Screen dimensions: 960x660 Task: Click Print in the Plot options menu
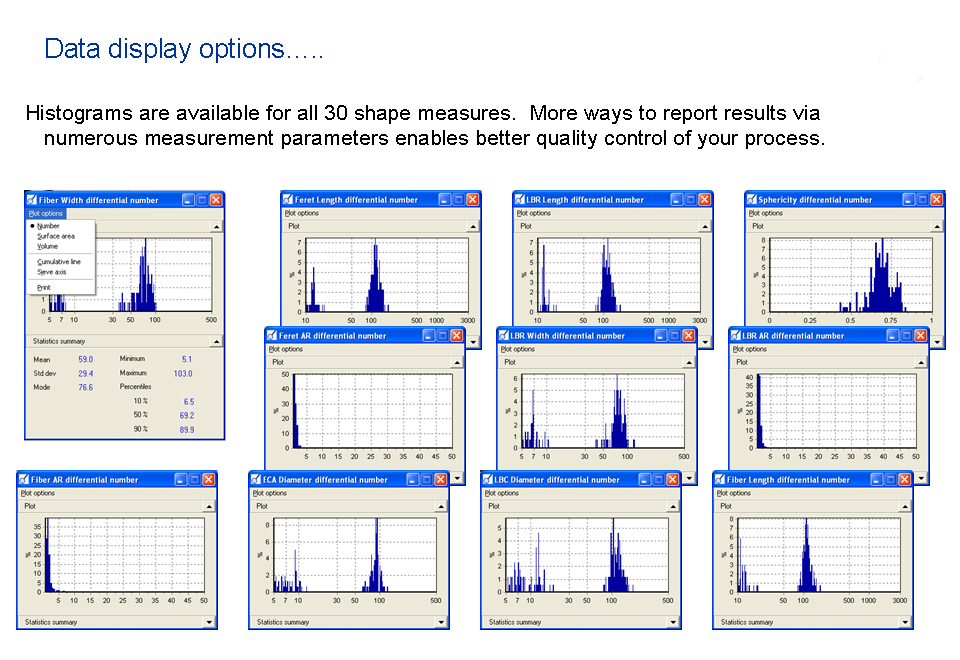43,288
